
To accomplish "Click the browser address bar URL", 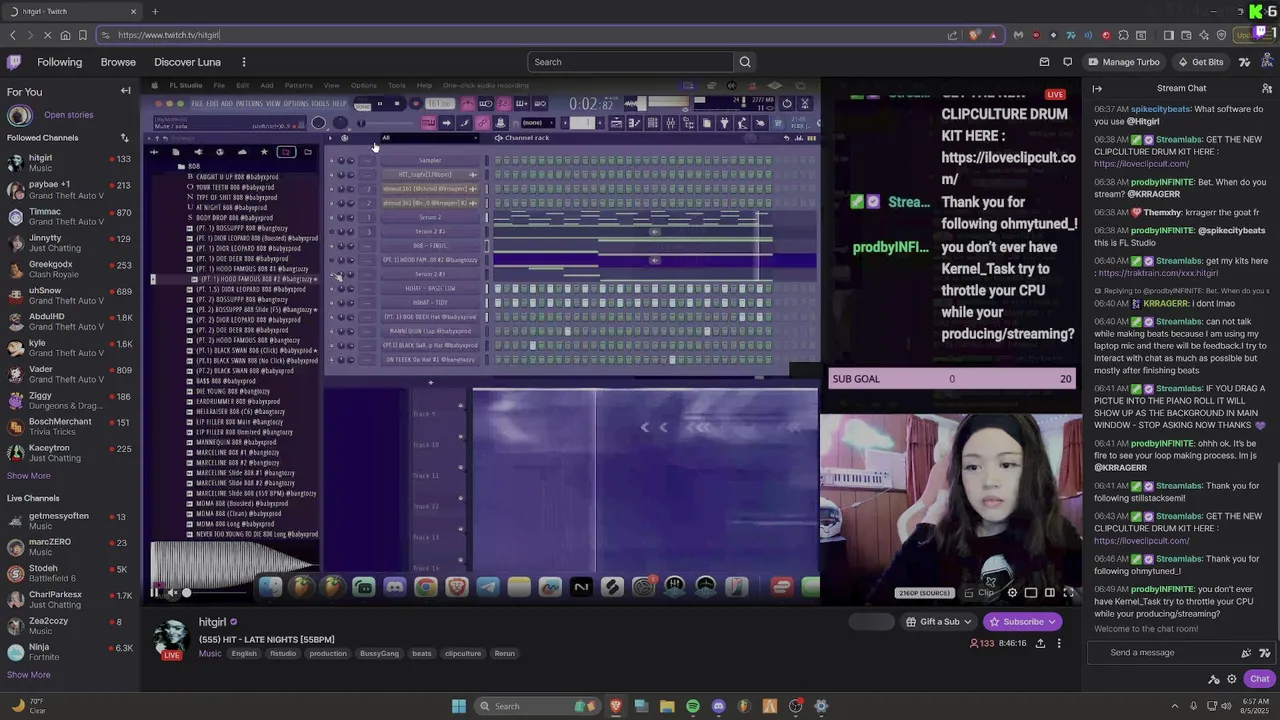I will [x=169, y=35].
